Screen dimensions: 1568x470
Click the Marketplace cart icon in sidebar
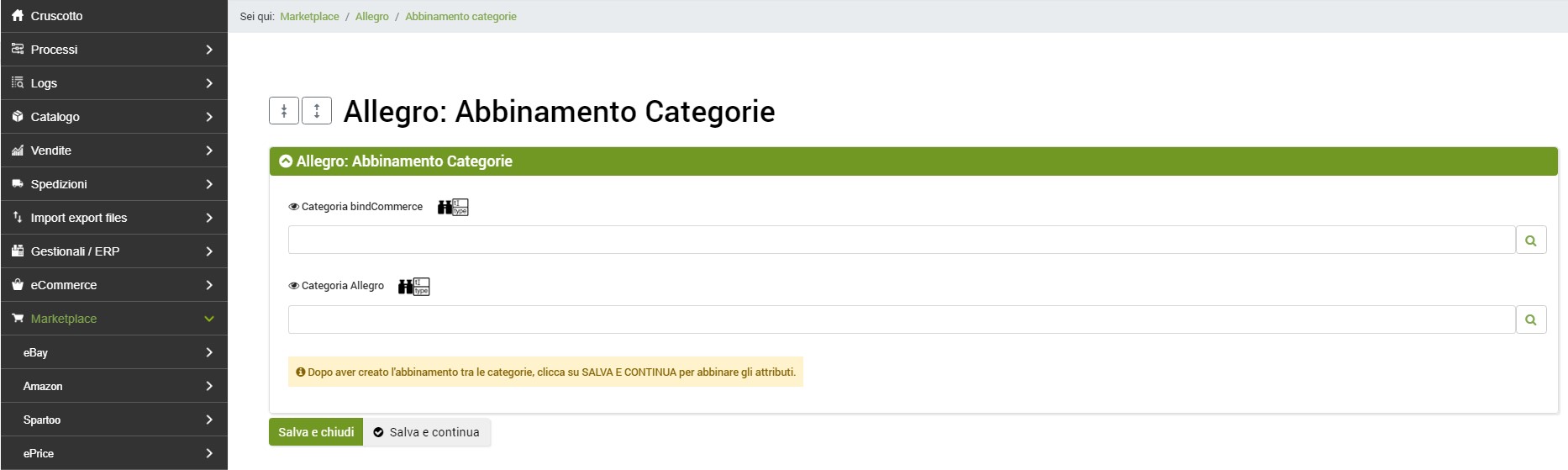[x=18, y=319]
